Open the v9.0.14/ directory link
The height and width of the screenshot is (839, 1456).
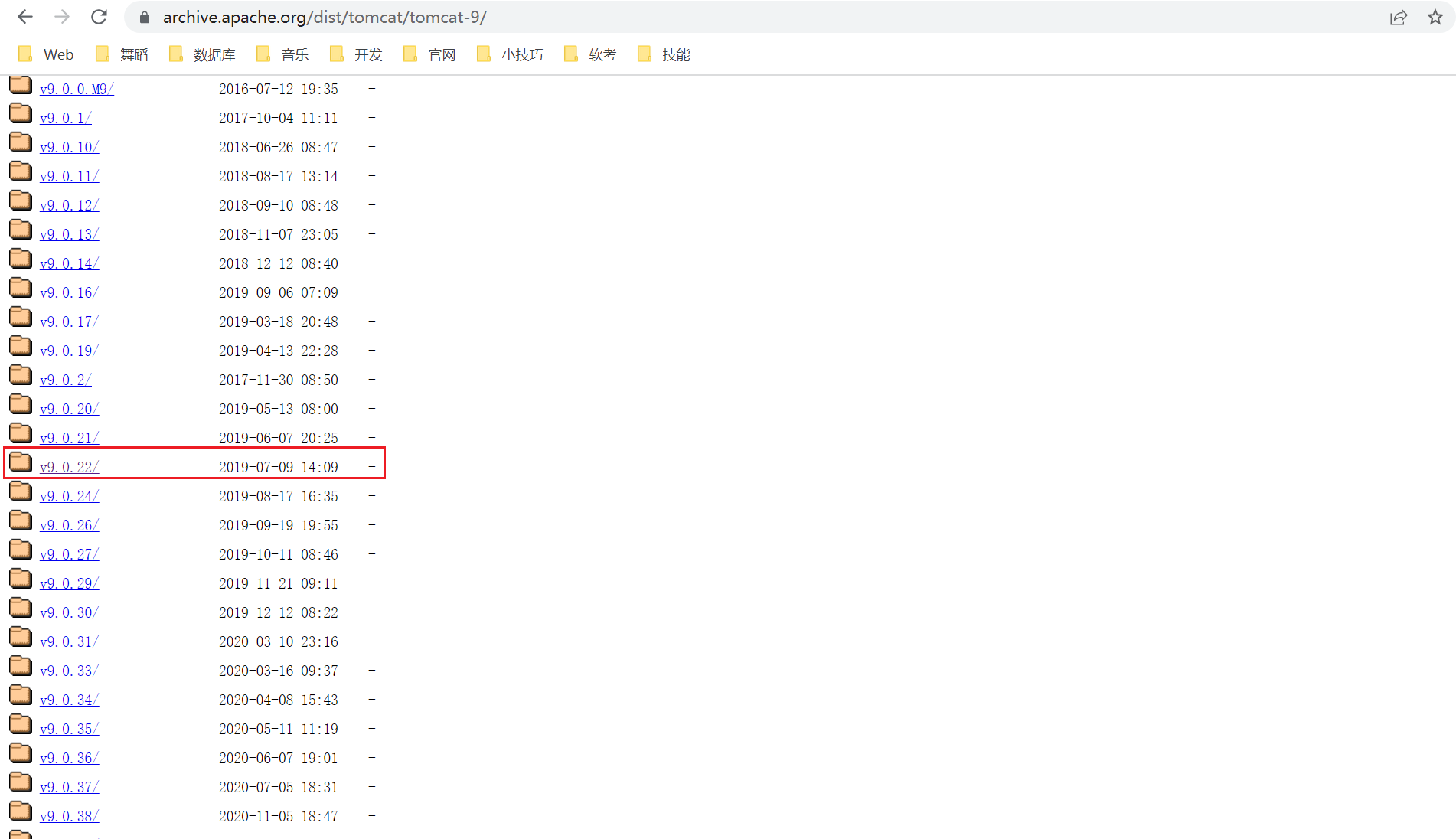coord(69,263)
